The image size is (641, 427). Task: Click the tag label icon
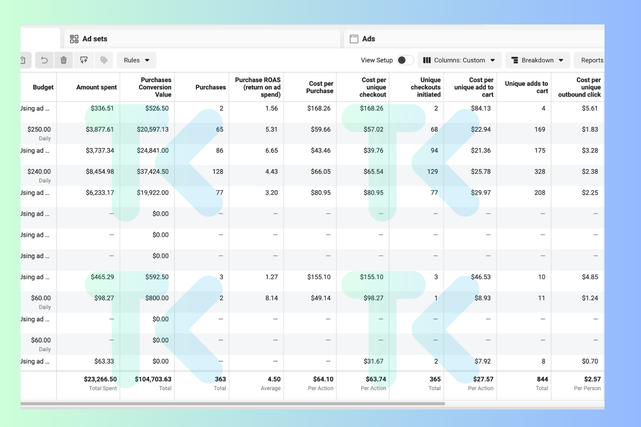click(104, 60)
